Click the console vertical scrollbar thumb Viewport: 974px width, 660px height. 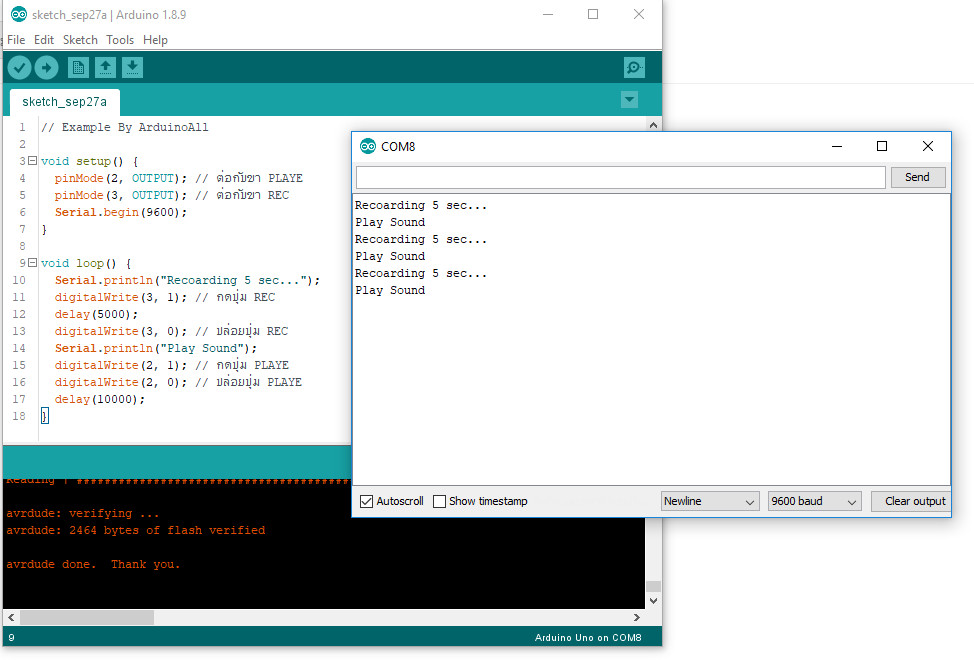coord(653,586)
